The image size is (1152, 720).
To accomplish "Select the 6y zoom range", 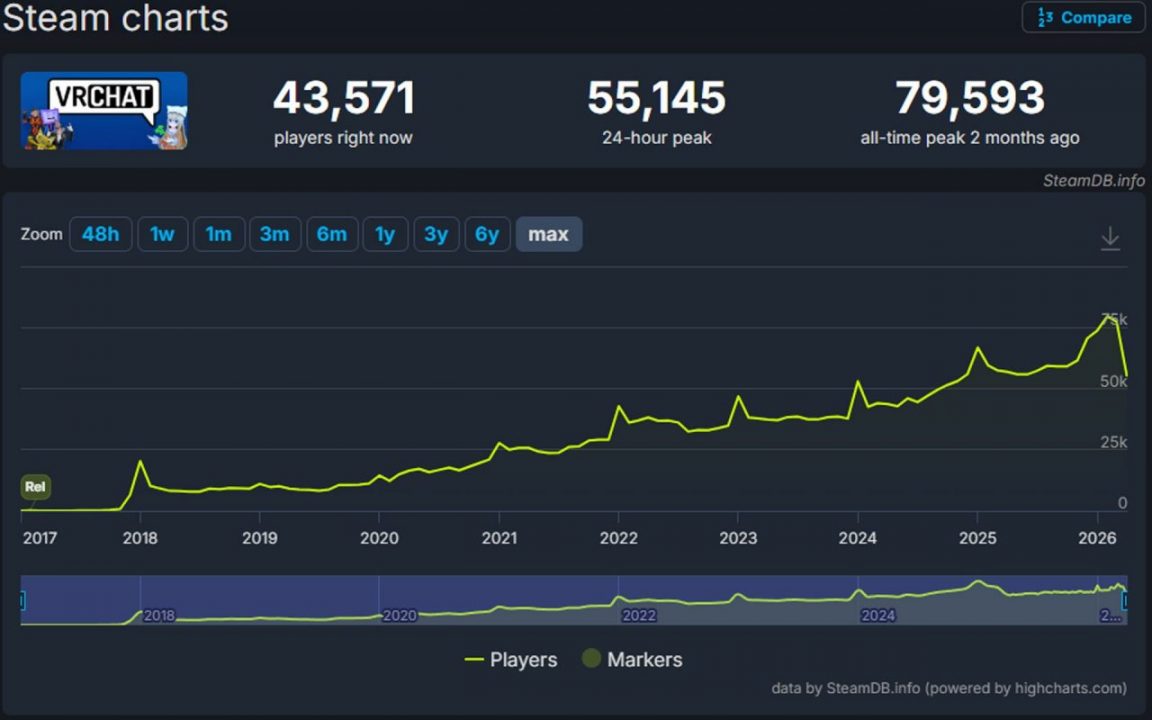I will coord(487,234).
